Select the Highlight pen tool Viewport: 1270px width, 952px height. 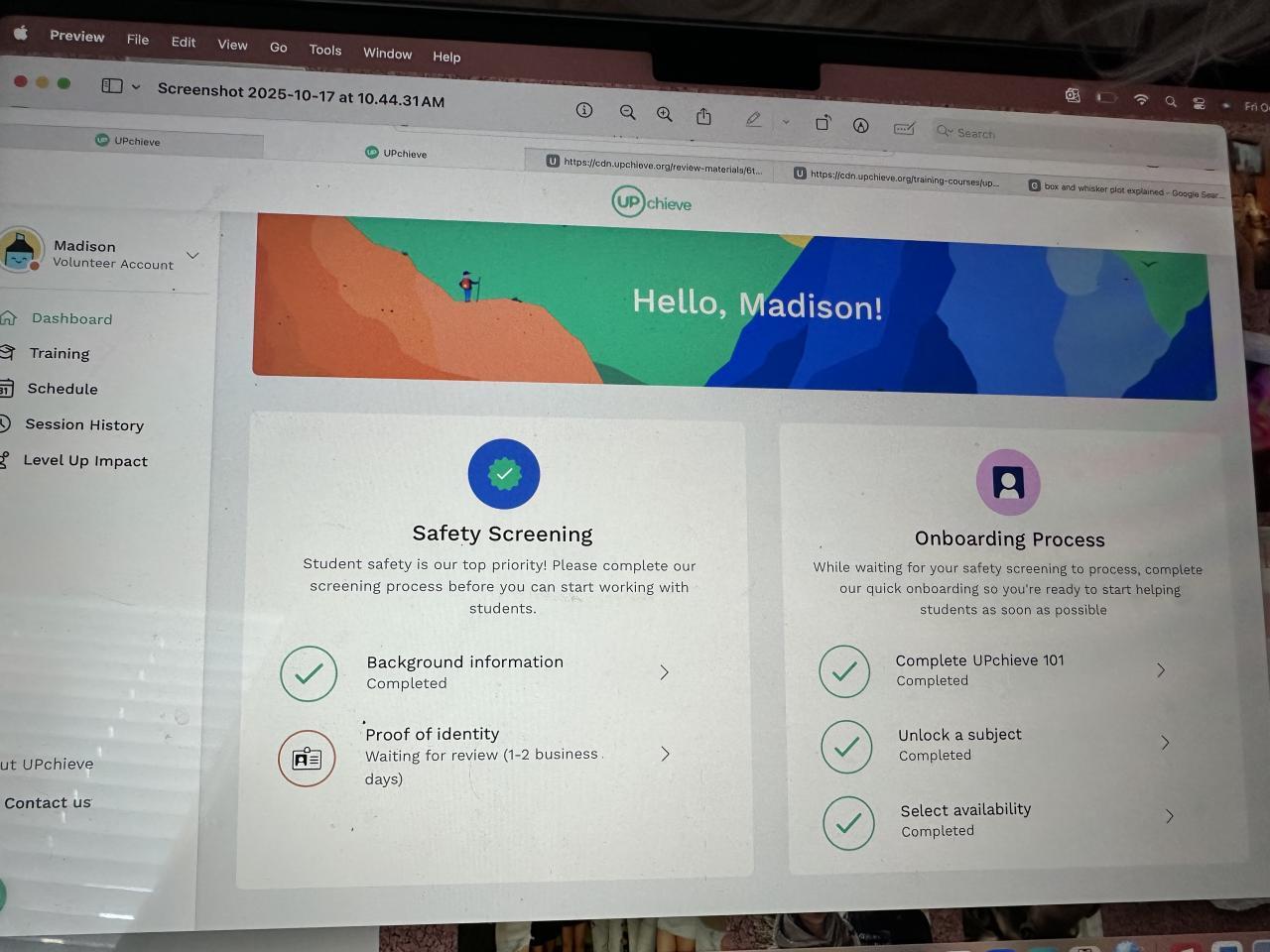pyautogui.click(x=754, y=120)
